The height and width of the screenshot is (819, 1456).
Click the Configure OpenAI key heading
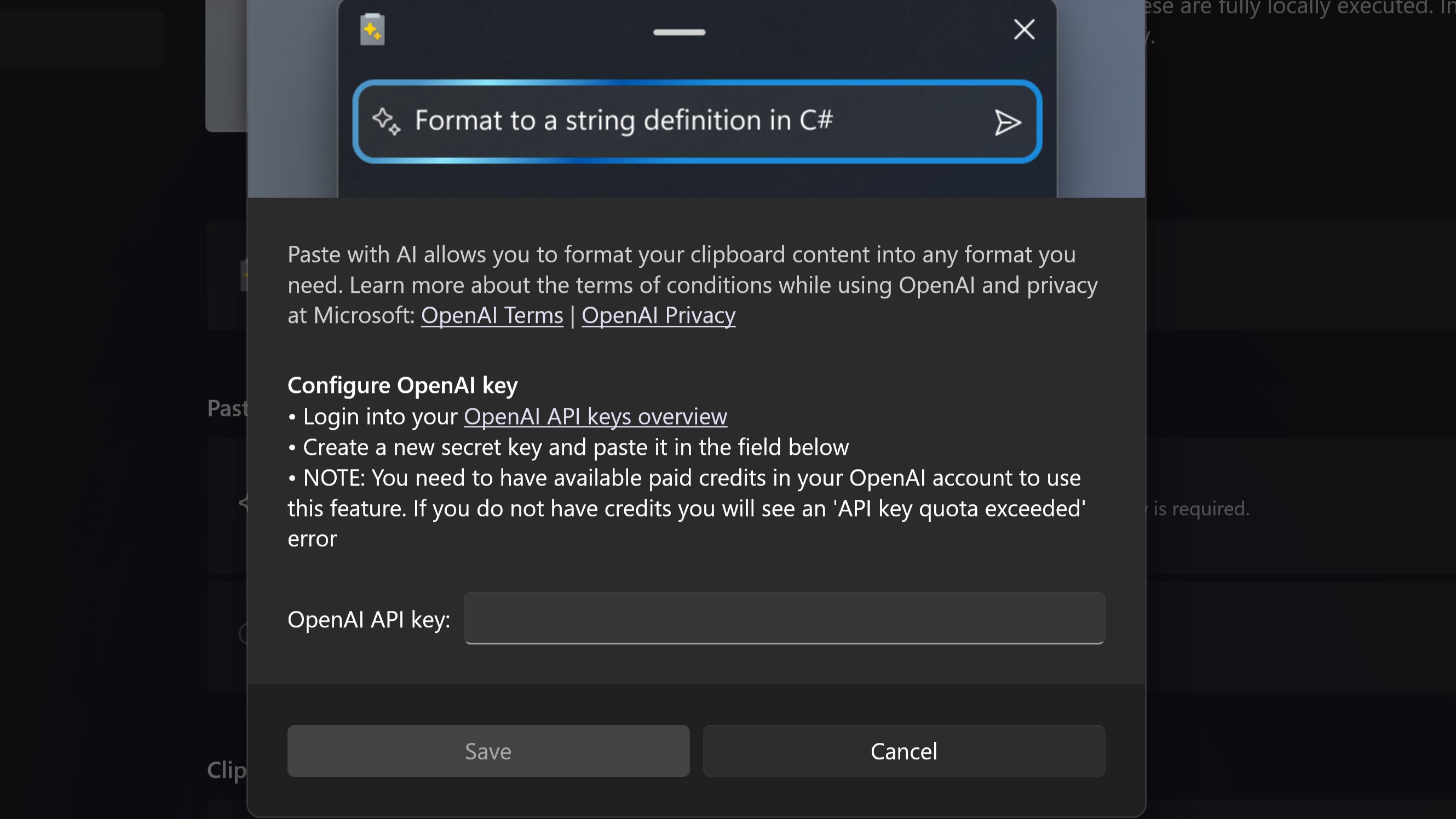(402, 385)
